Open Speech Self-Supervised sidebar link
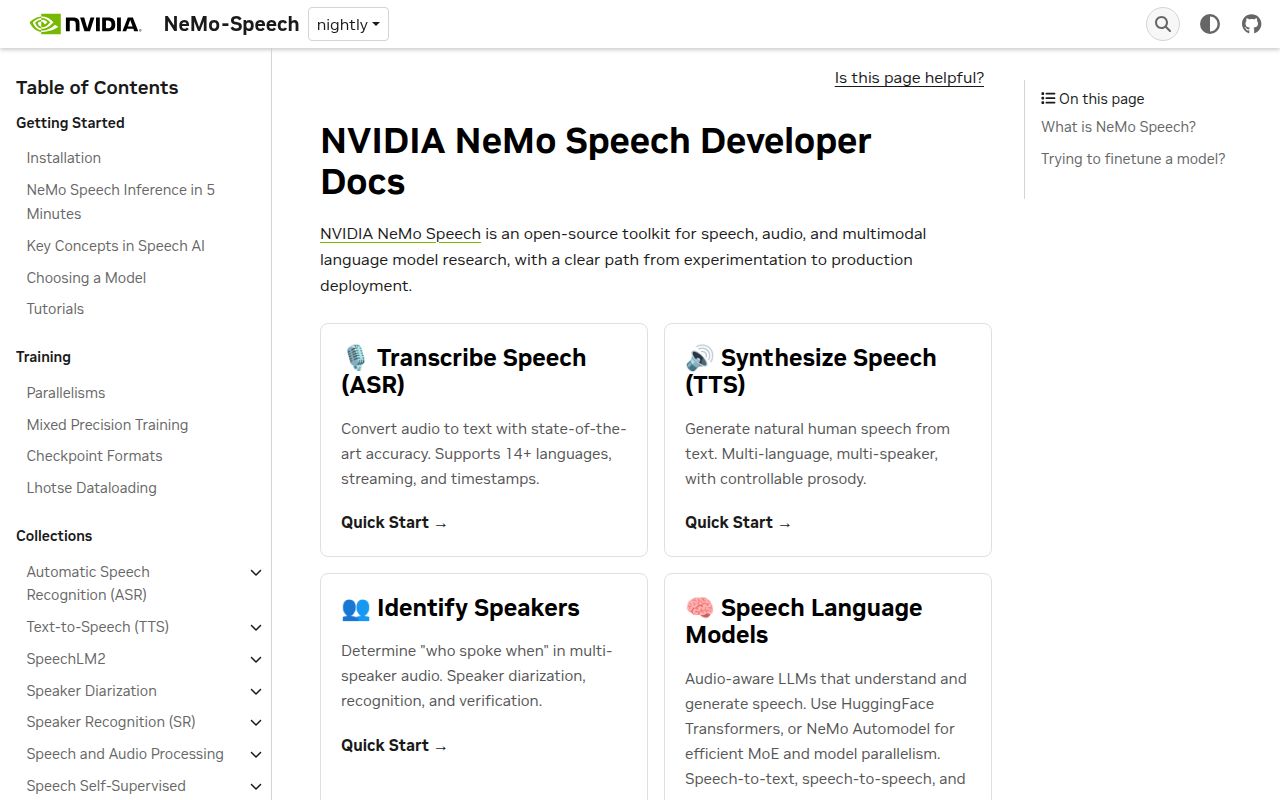Viewport: 1280px width, 800px height. (106, 786)
